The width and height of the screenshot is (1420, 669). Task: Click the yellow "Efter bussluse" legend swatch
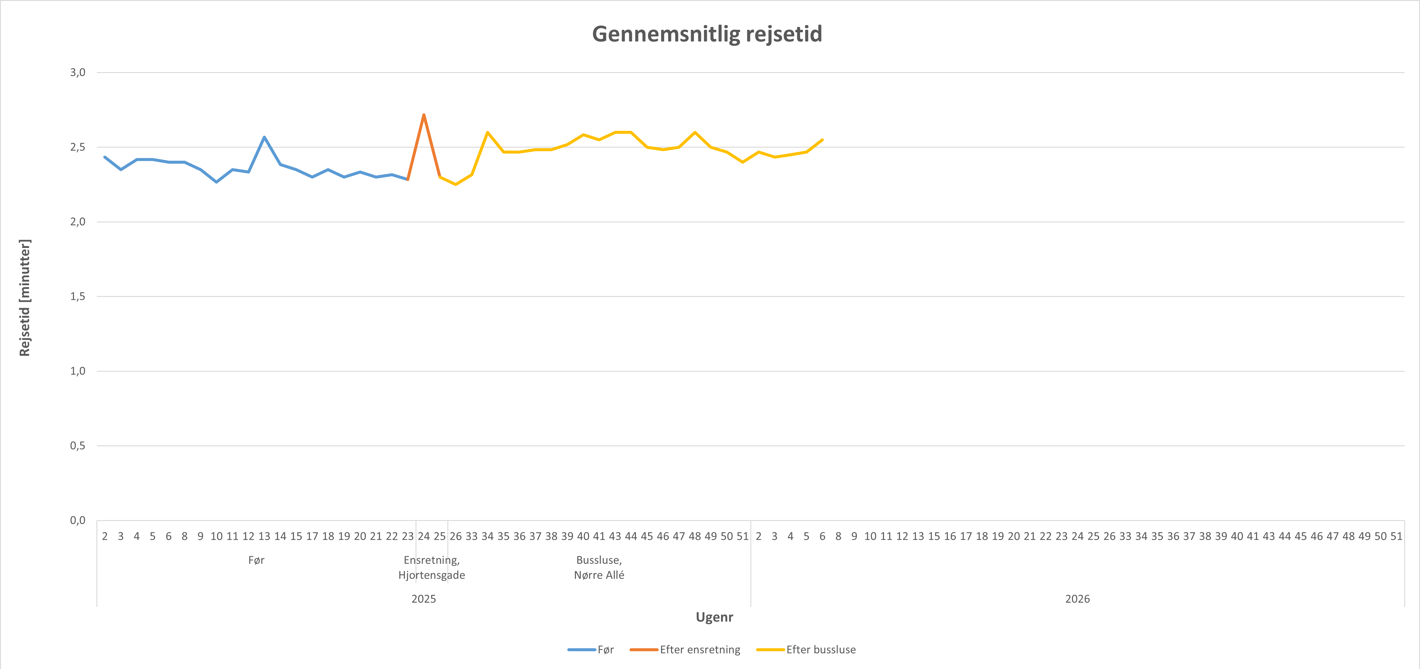[x=770, y=650]
